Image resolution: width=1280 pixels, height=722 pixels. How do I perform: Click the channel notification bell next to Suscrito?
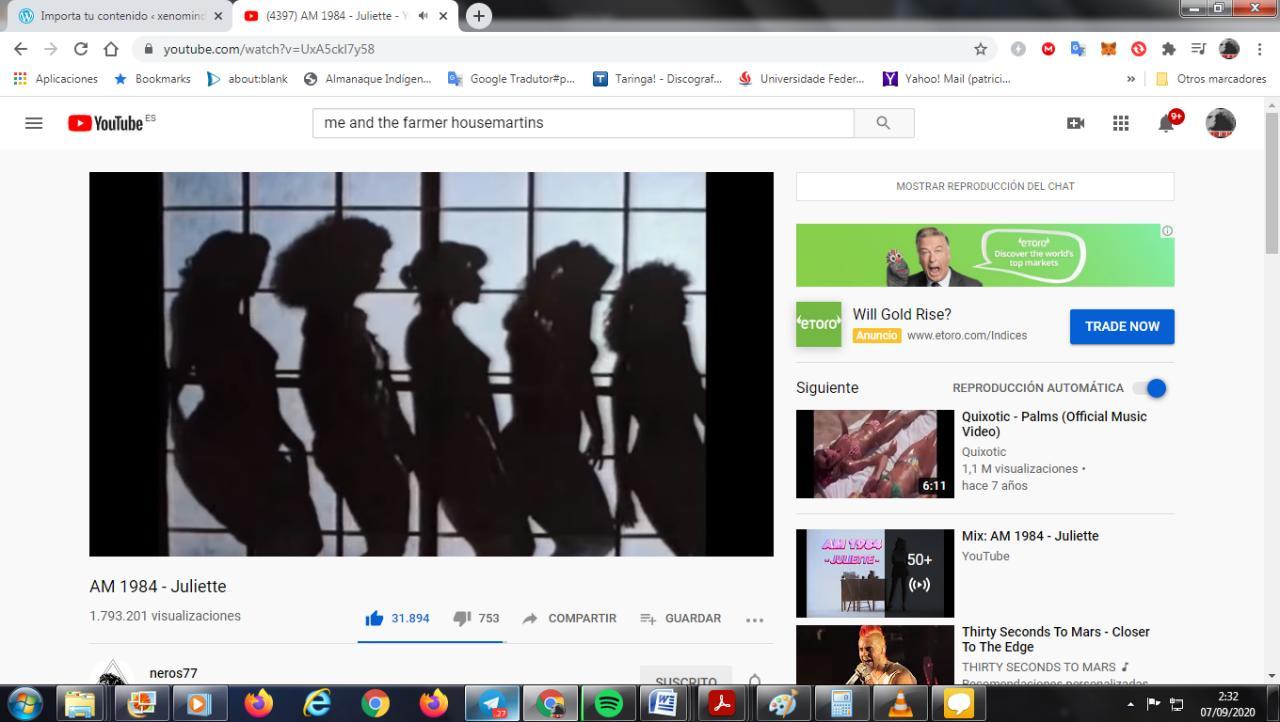pyautogui.click(x=755, y=680)
